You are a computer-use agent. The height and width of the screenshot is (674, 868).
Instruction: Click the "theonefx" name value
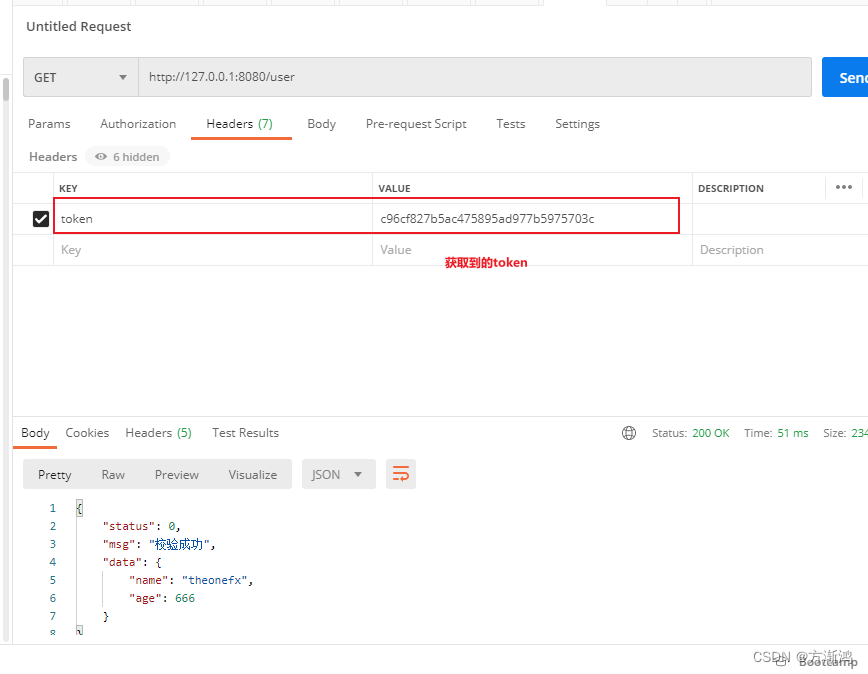click(214, 580)
